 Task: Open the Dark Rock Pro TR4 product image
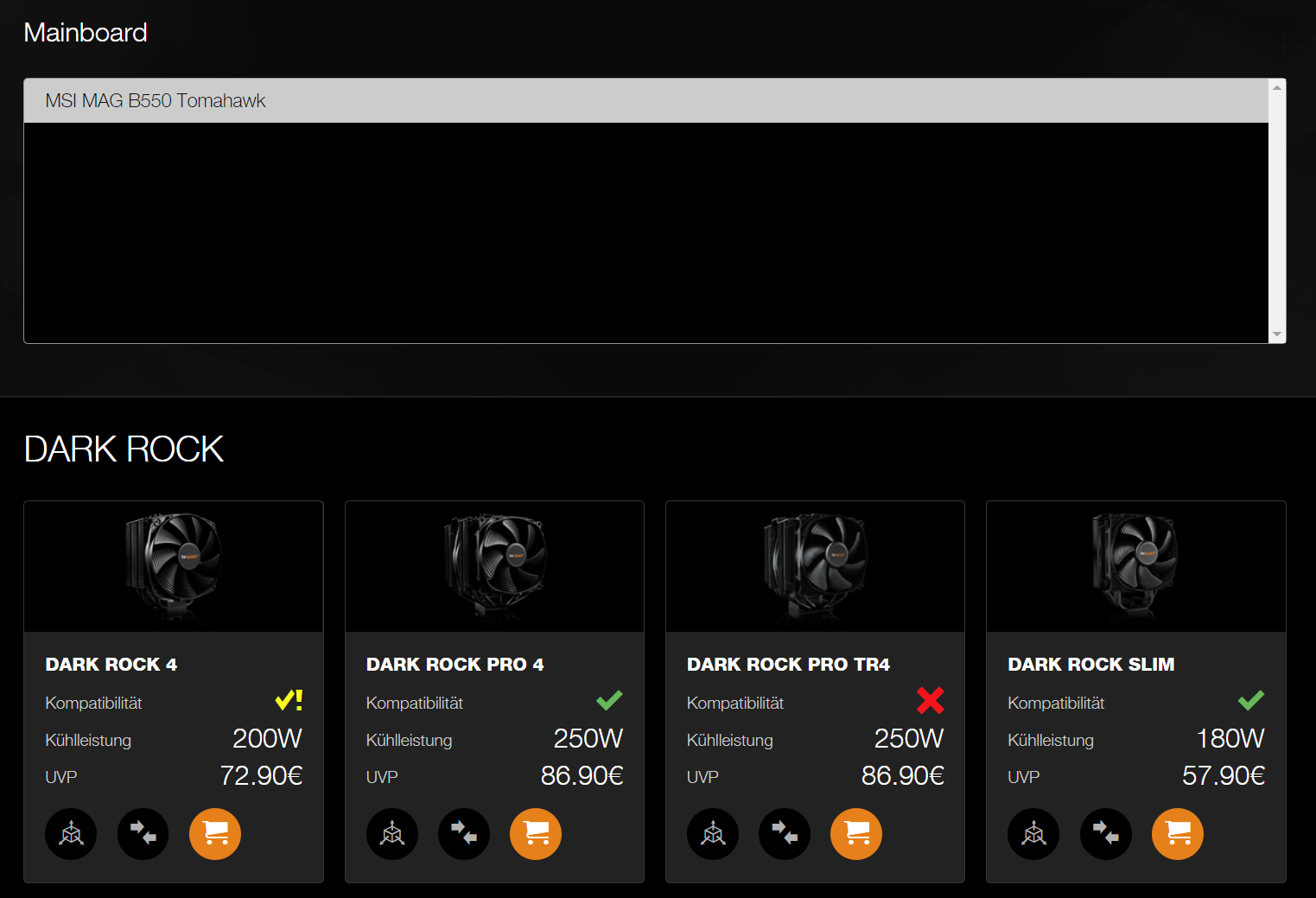(x=815, y=567)
